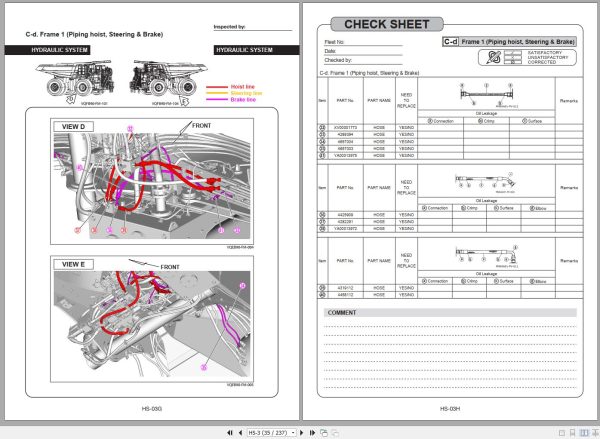Click the 'Brake line' legend label
This screenshot has height=439, width=600.
[243, 100]
